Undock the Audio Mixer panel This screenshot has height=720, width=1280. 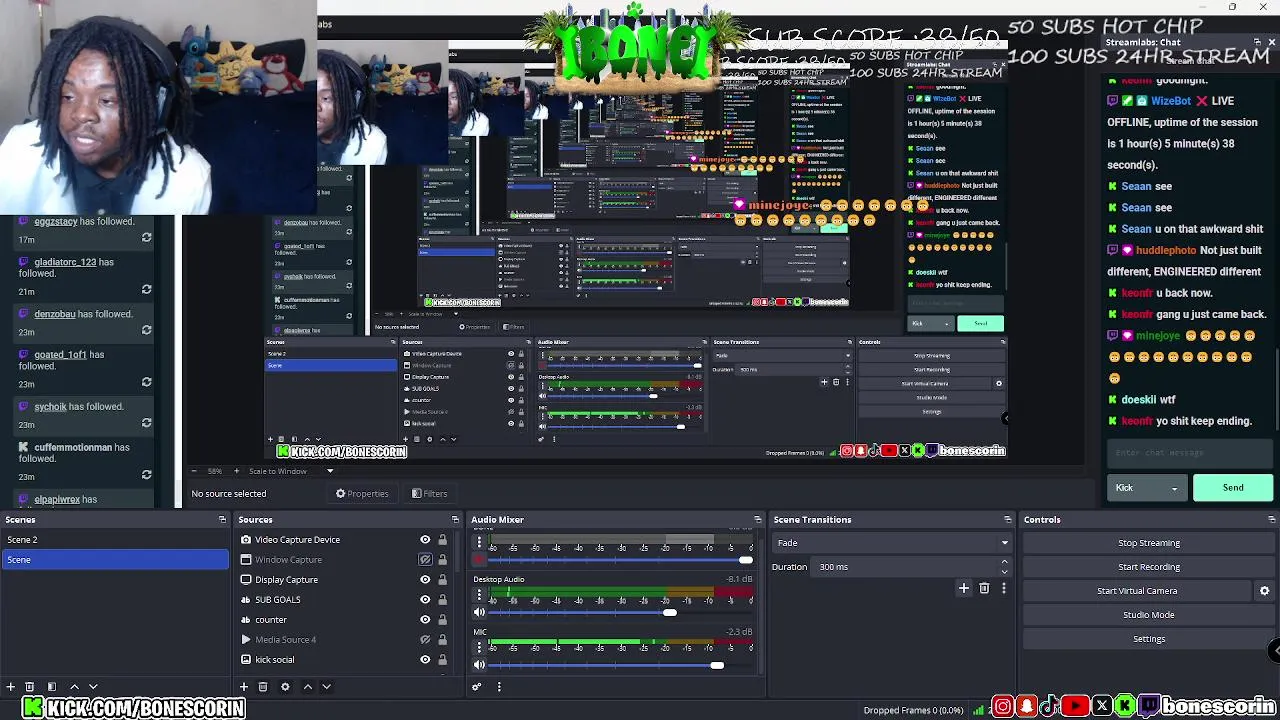757,520
